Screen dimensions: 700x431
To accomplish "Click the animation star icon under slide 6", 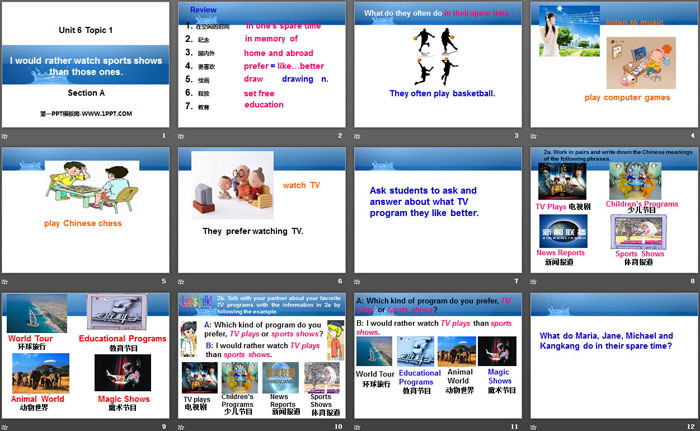I will click(x=181, y=281).
